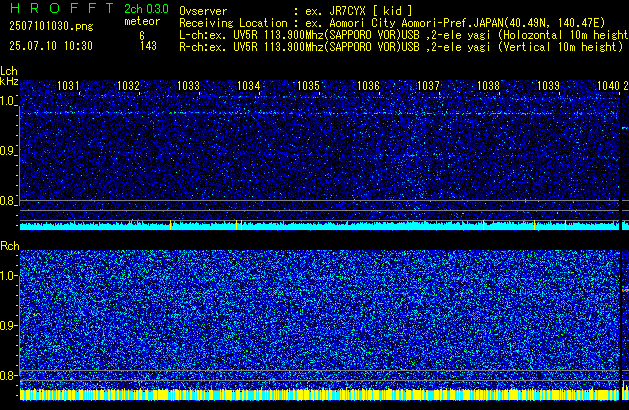Viewport: 629px width, 410px height.
Task: Click the HROFFT title text
Action: pos(62,8)
